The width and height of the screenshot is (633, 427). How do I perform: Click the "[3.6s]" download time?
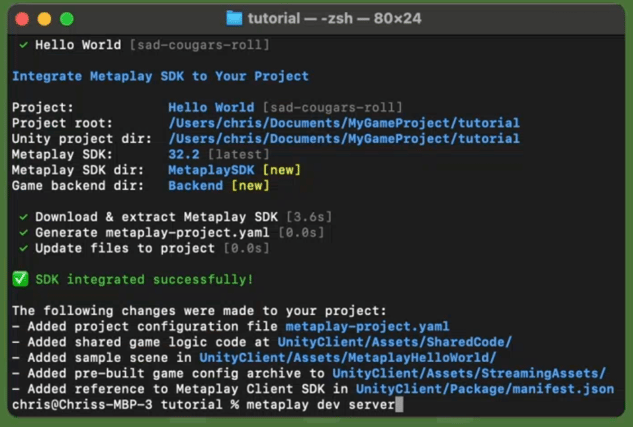tap(309, 217)
